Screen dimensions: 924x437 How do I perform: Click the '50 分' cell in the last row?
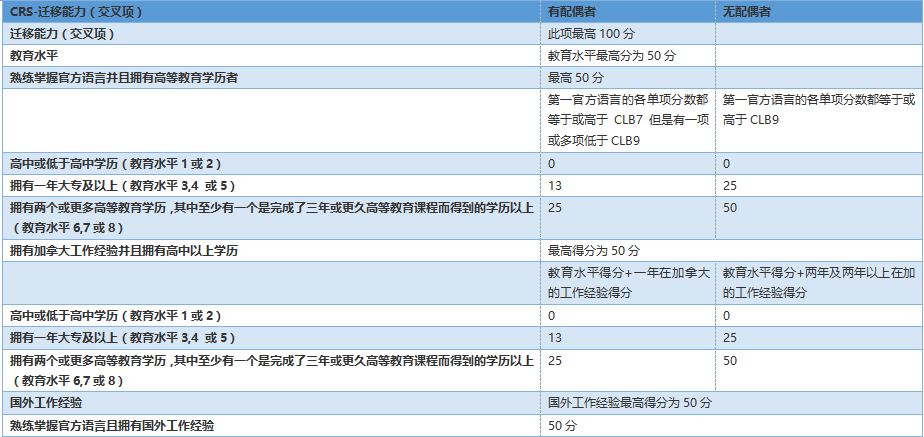(563, 425)
